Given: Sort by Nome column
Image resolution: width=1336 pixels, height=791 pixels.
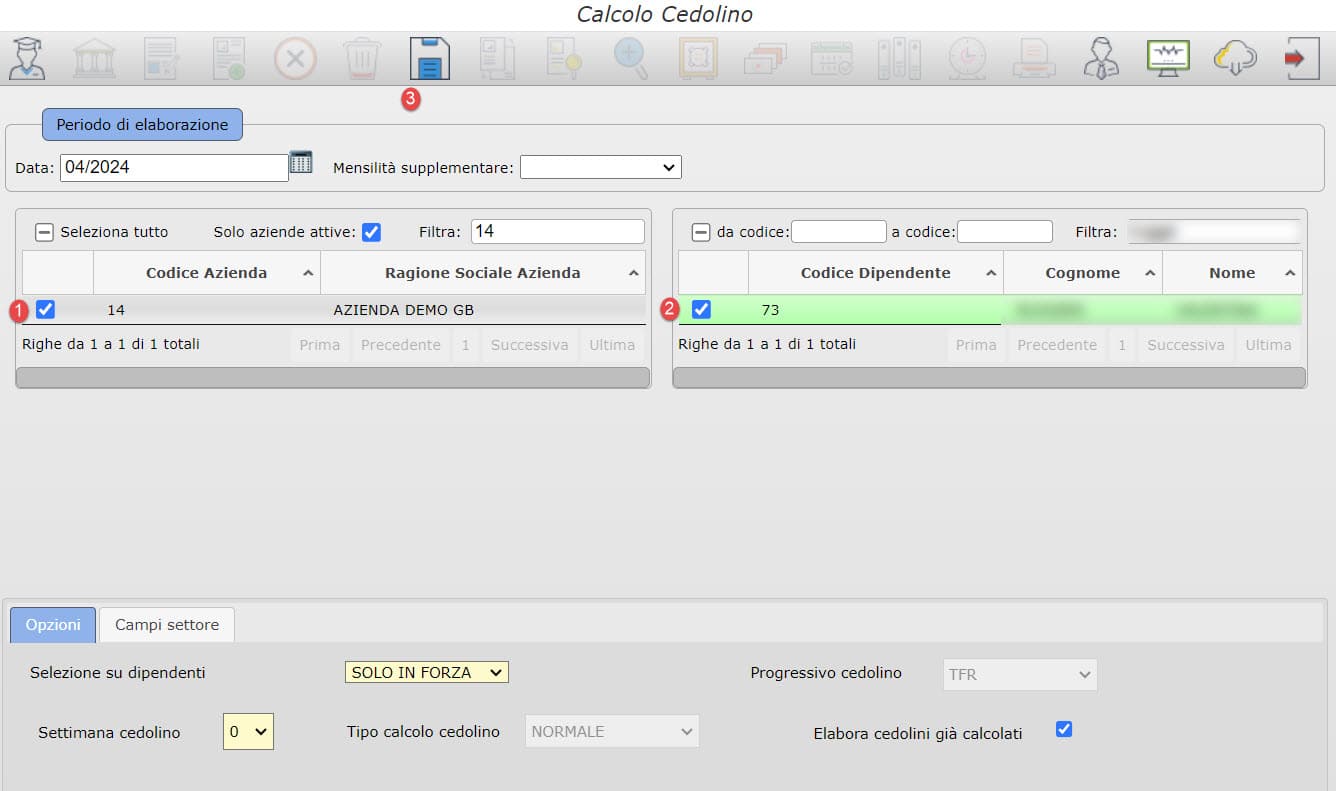Looking at the screenshot, I should click(x=1232, y=273).
